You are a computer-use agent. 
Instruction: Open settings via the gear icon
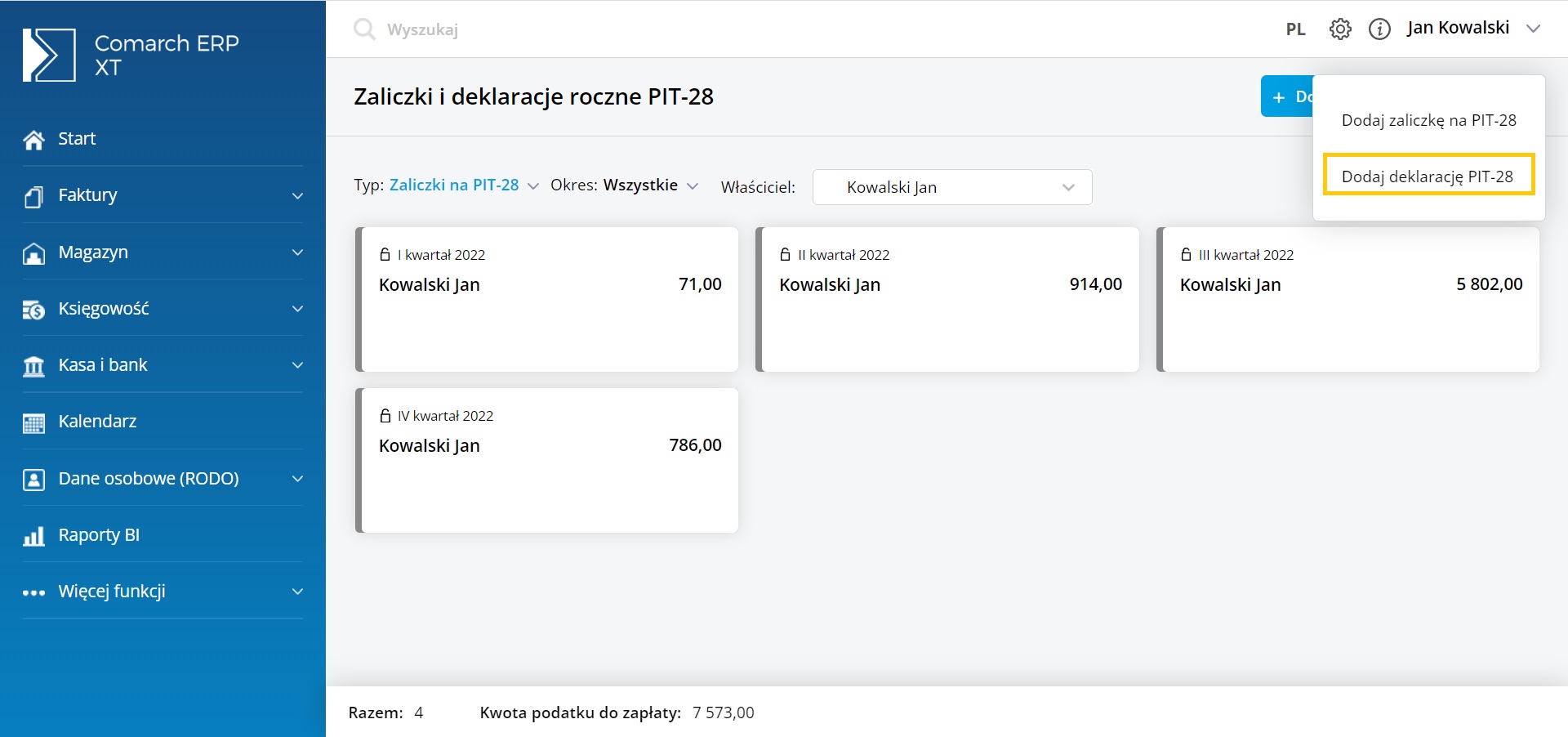click(1340, 29)
